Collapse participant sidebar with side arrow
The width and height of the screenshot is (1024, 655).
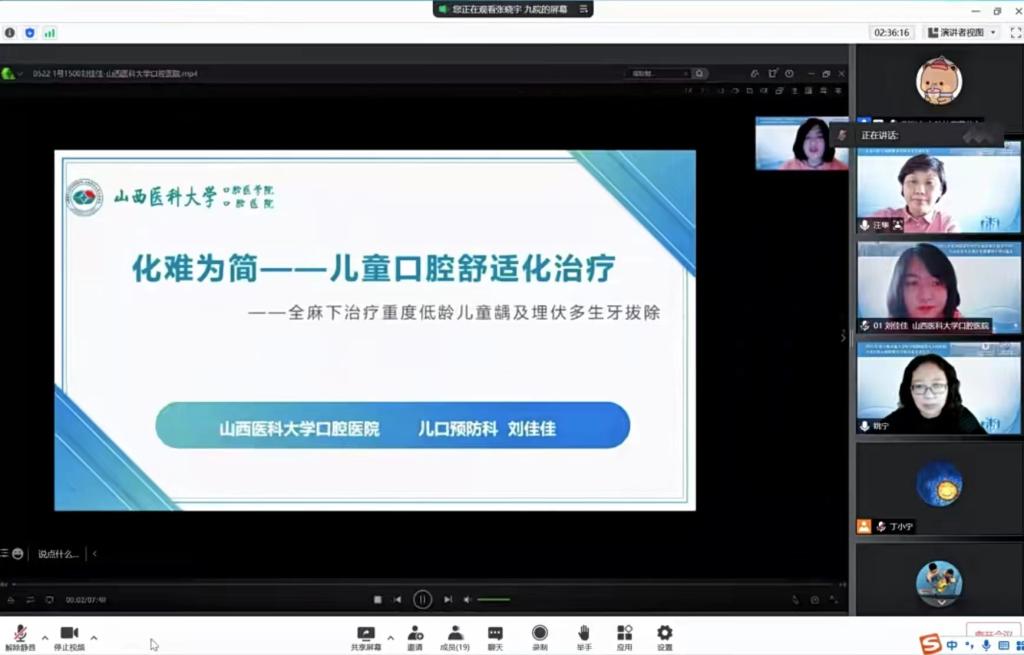point(843,337)
